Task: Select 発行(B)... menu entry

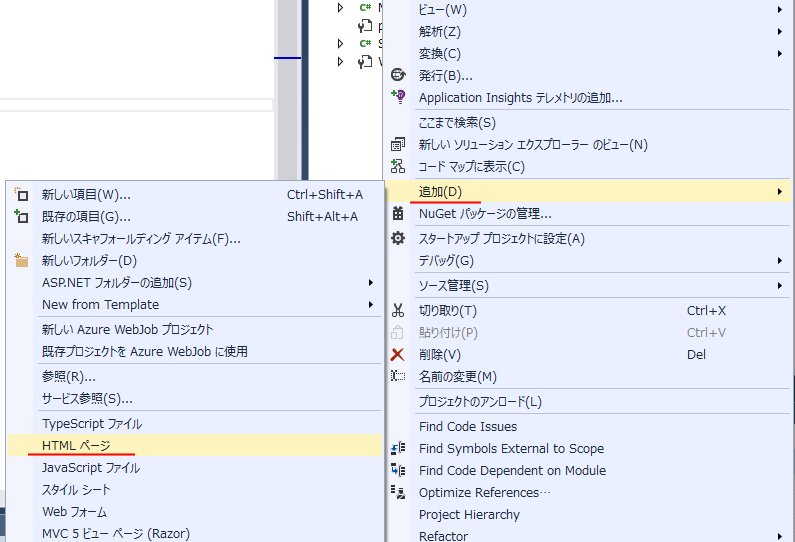Action: [589, 76]
